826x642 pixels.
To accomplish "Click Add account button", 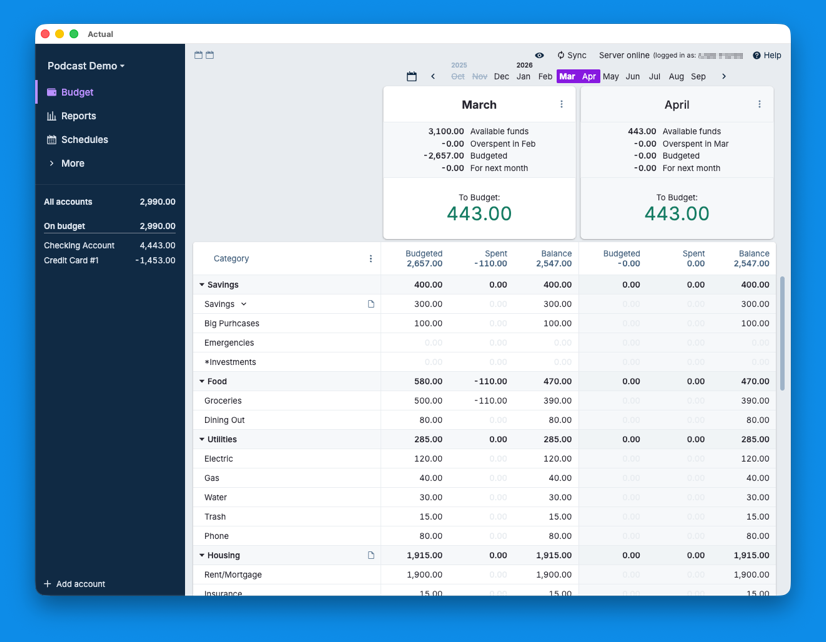I will 75,584.
